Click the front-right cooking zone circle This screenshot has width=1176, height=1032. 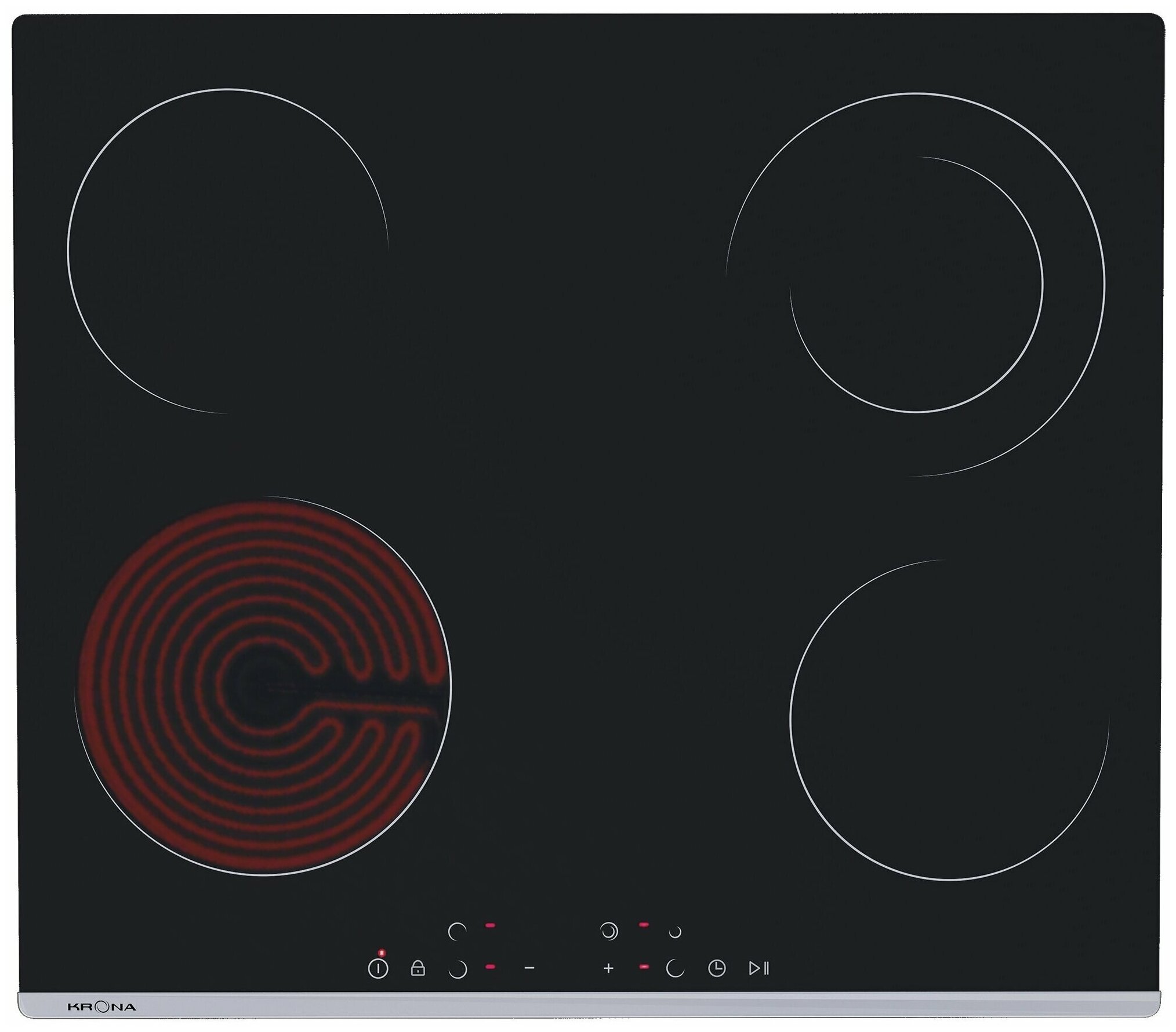tap(949, 720)
